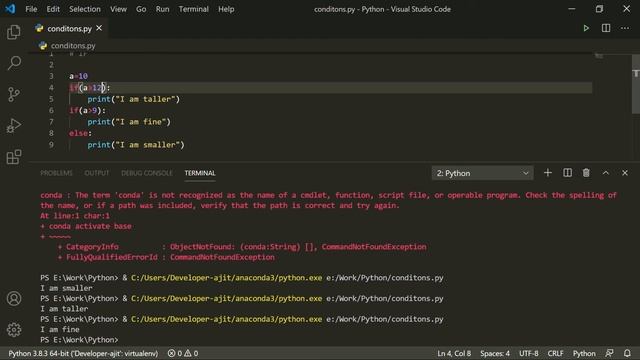Open the Source Control view
640x360 pixels.
point(13,94)
